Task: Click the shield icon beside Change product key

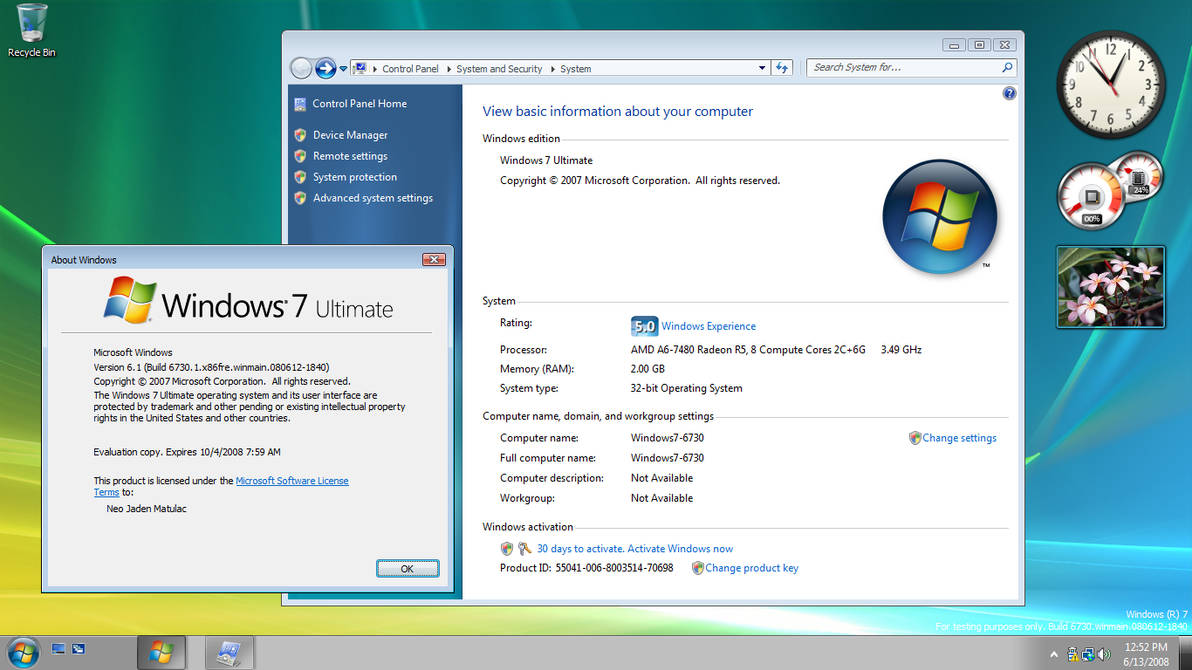Action: point(697,568)
